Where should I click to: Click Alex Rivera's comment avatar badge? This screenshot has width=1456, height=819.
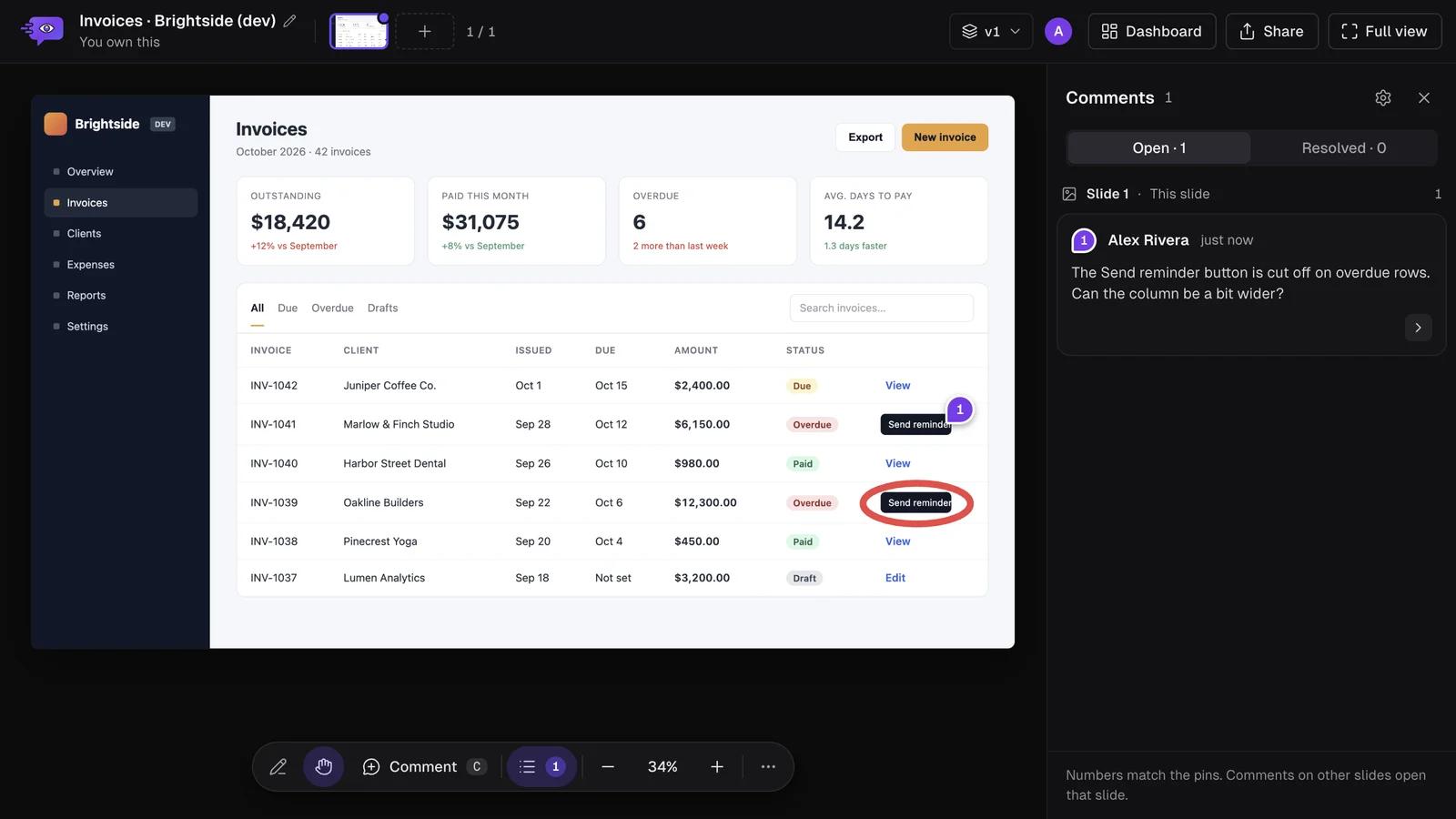[1083, 240]
